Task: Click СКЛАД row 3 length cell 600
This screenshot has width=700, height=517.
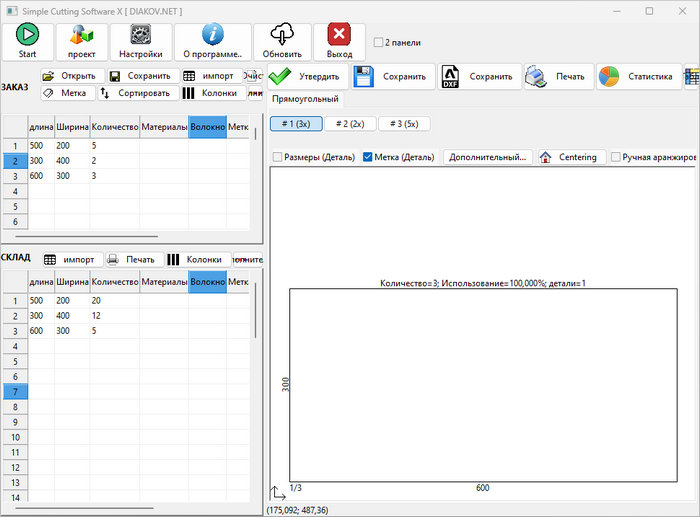Action: 41,331
